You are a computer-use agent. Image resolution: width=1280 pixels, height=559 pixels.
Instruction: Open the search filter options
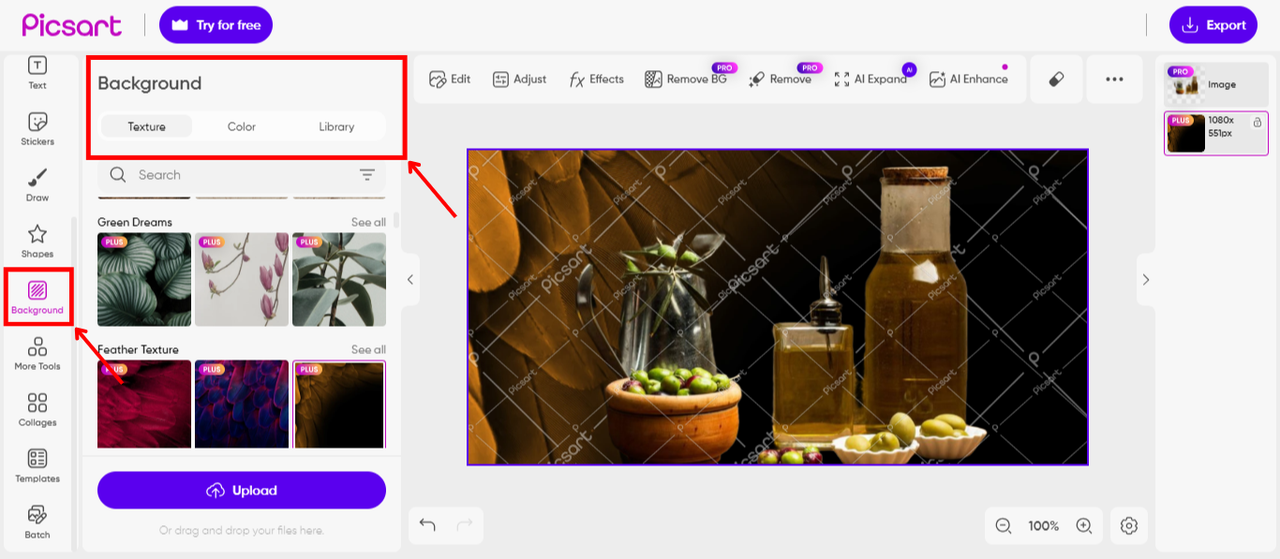(367, 175)
